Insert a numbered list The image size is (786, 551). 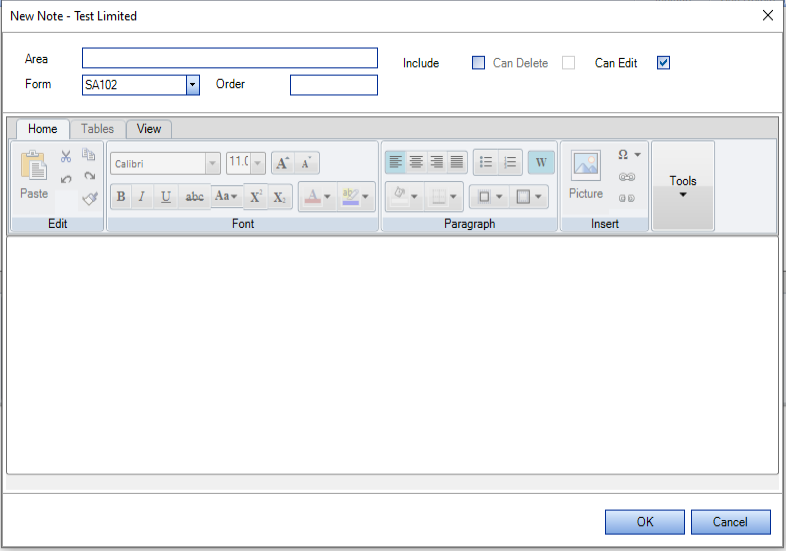coord(510,162)
